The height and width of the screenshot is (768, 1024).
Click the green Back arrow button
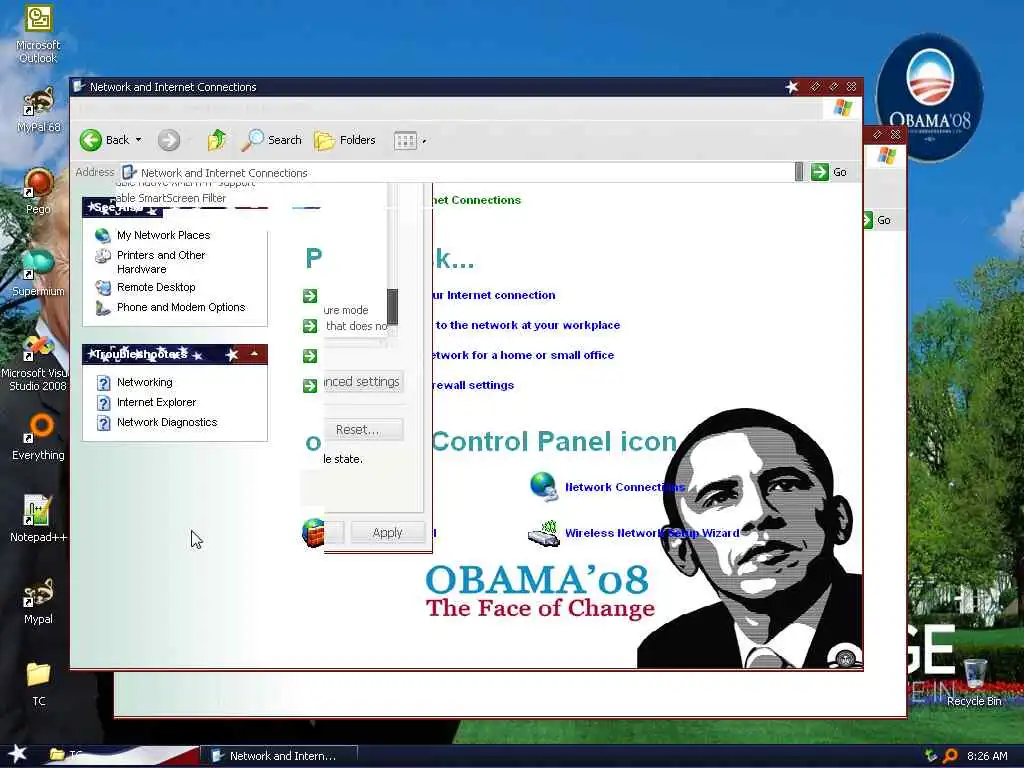coord(91,140)
